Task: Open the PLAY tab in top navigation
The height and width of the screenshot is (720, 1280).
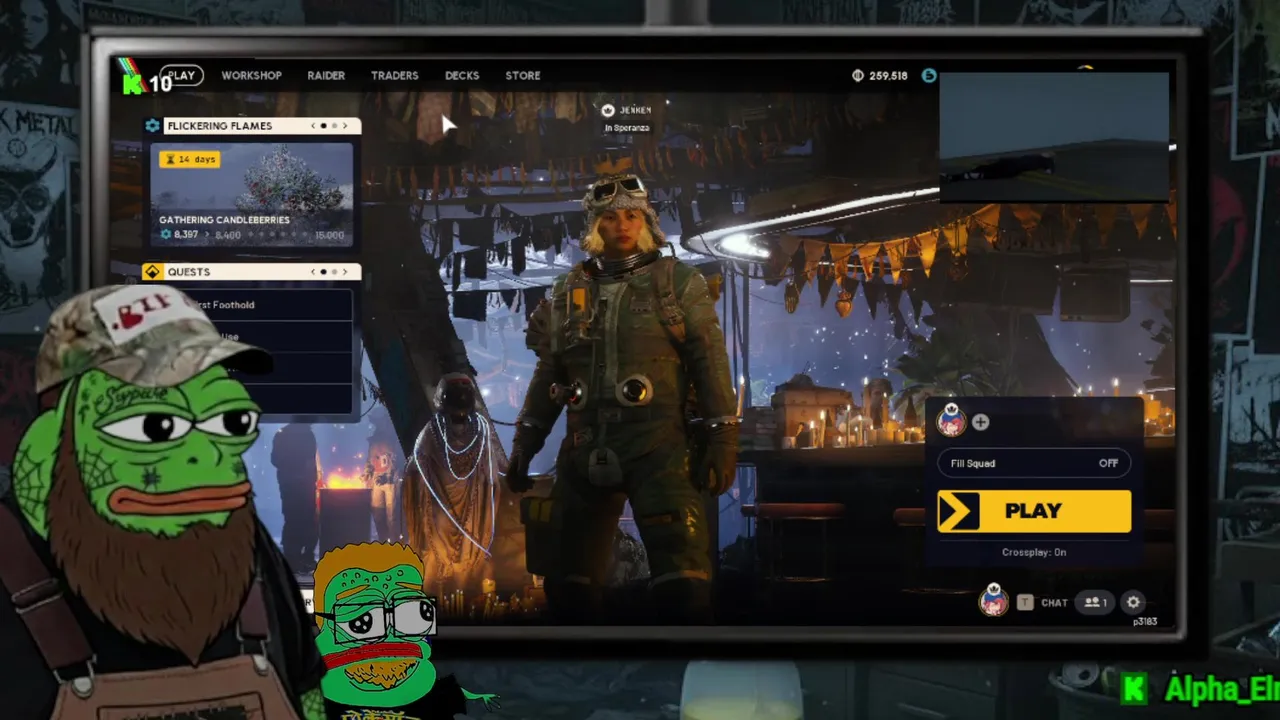Action: point(182,75)
